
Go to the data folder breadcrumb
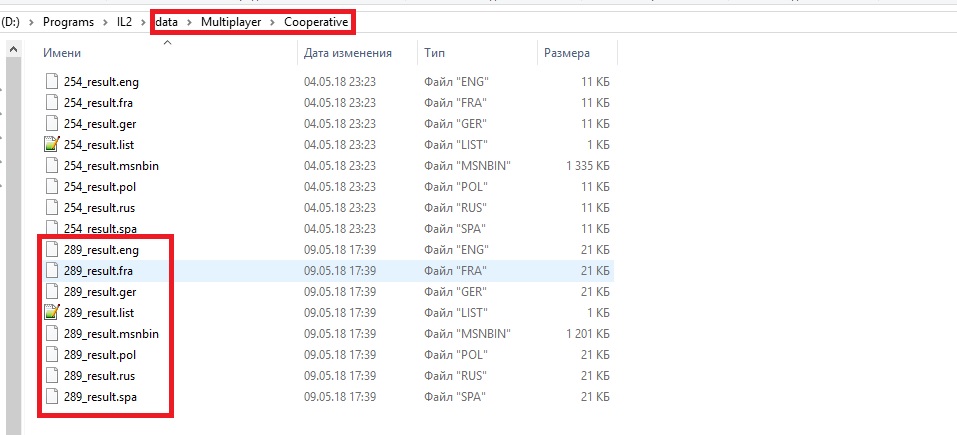(x=167, y=23)
